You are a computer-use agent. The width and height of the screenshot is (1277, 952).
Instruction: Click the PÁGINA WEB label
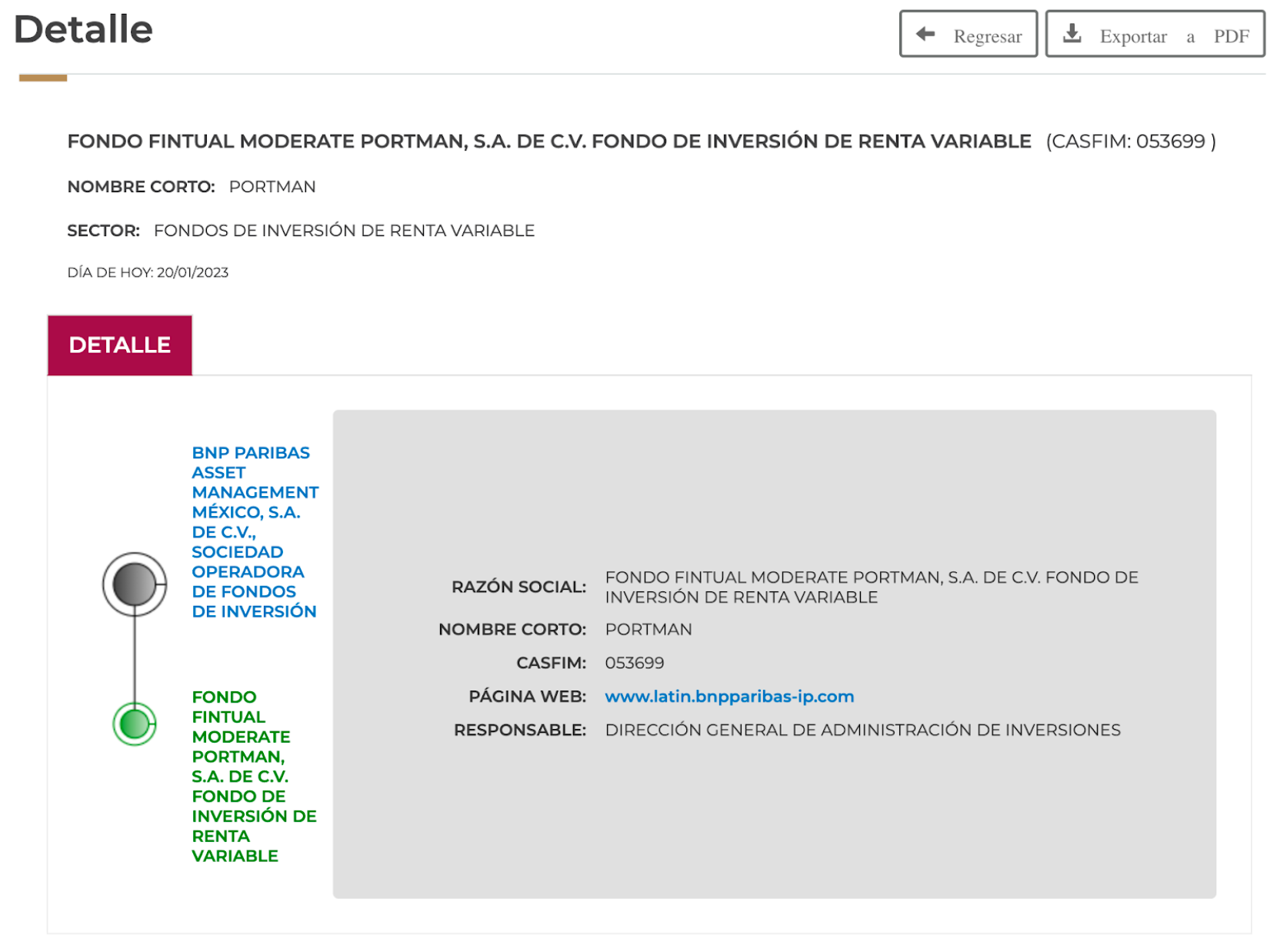(x=527, y=697)
